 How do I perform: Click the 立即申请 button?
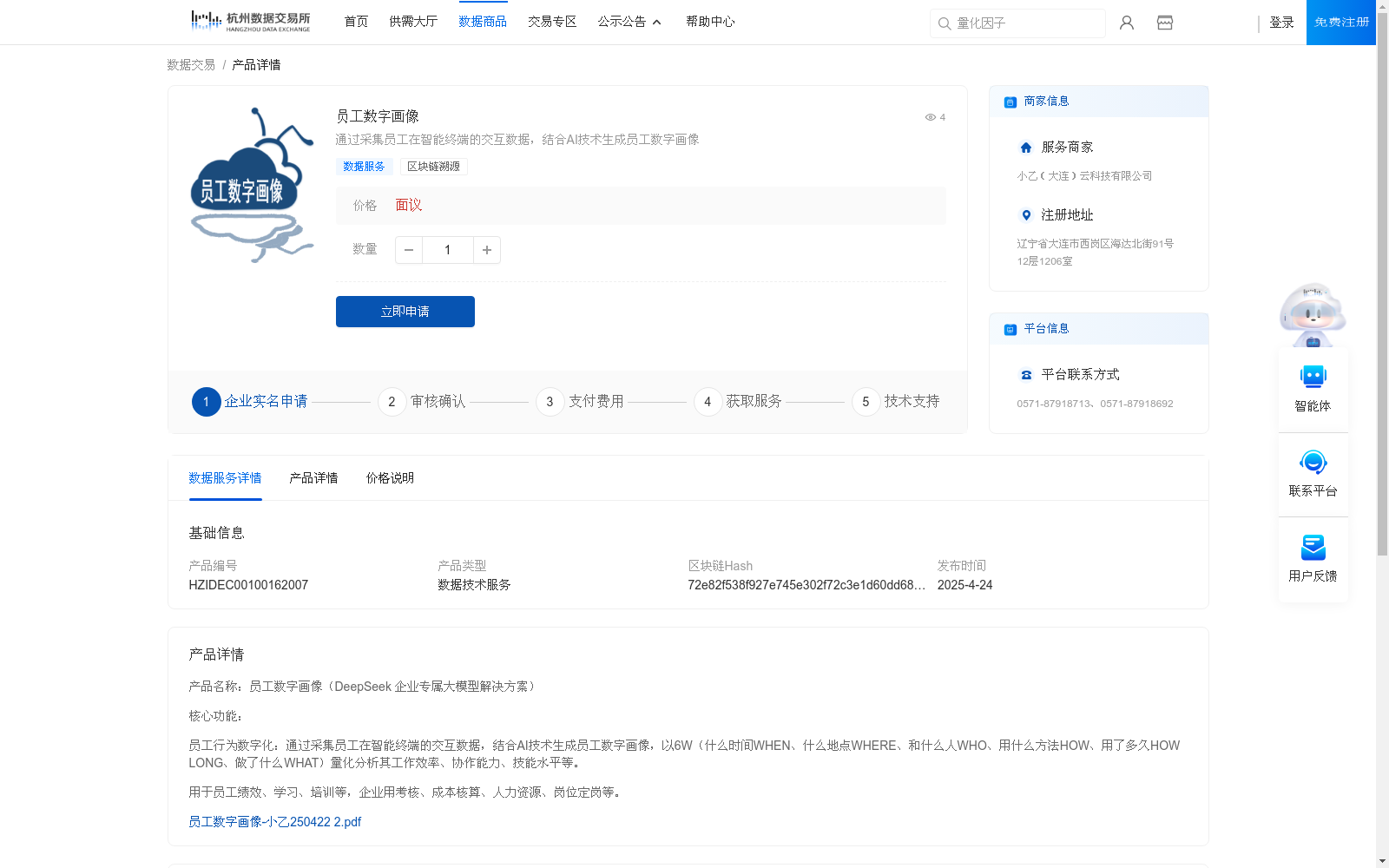coord(405,312)
